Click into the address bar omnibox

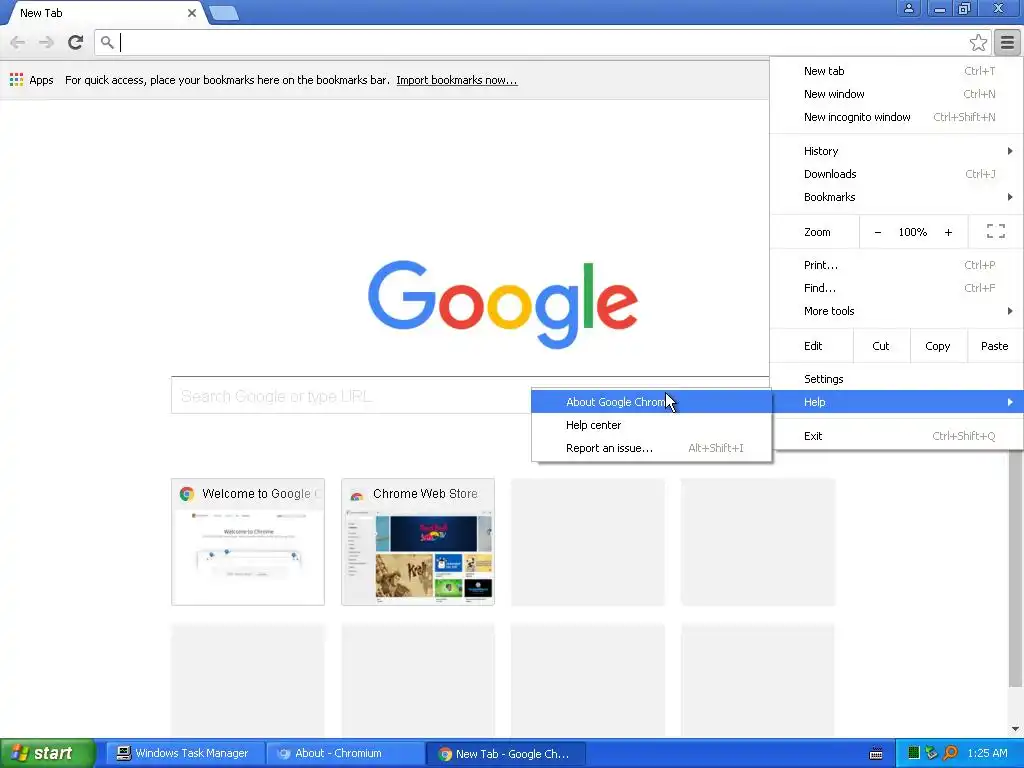click(x=542, y=42)
